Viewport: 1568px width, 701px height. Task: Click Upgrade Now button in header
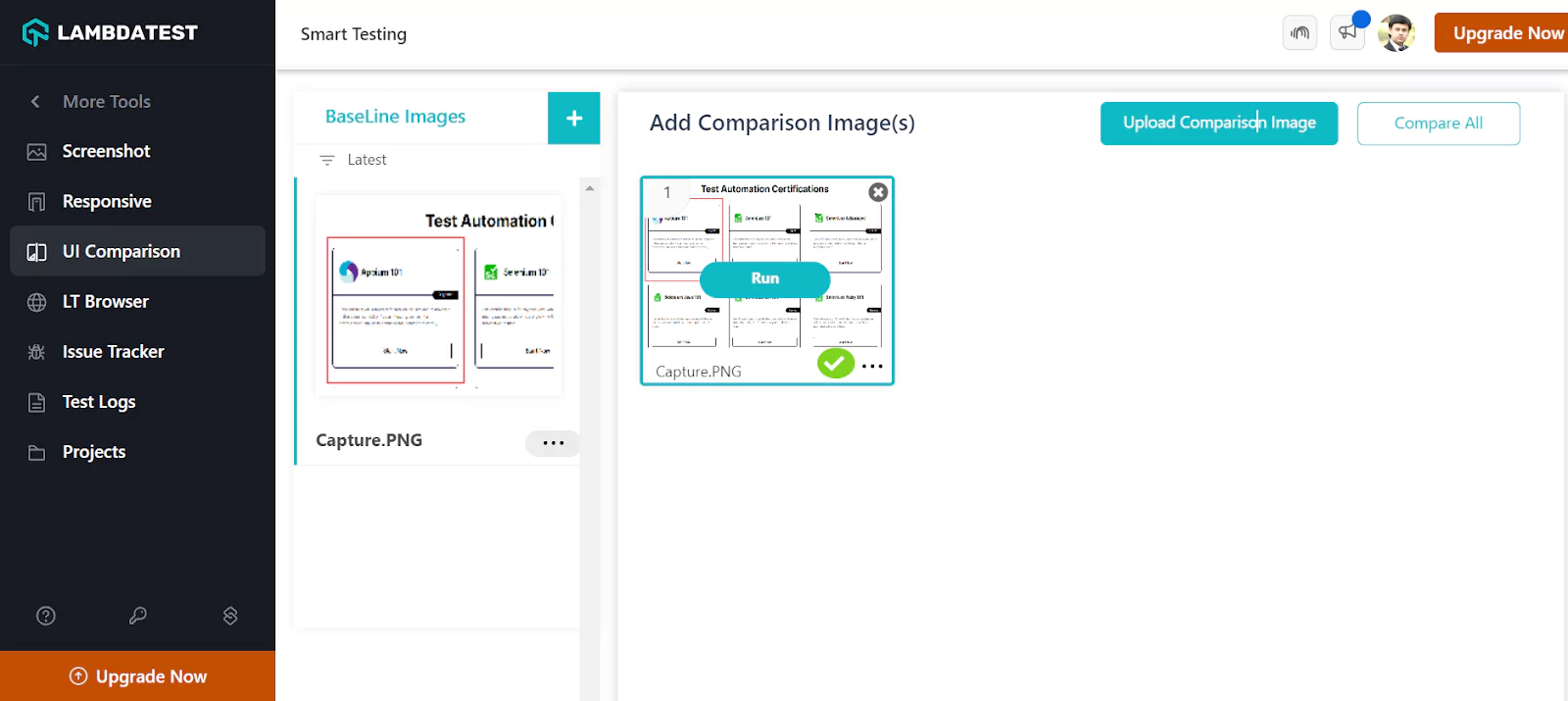[x=1501, y=32]
